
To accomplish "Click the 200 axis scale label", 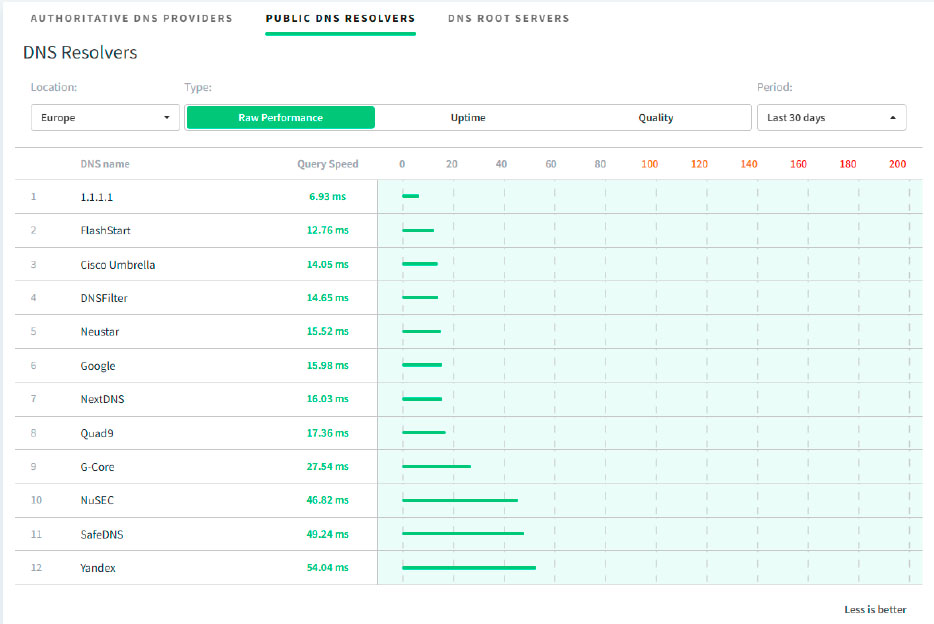I will coord(897,164).
